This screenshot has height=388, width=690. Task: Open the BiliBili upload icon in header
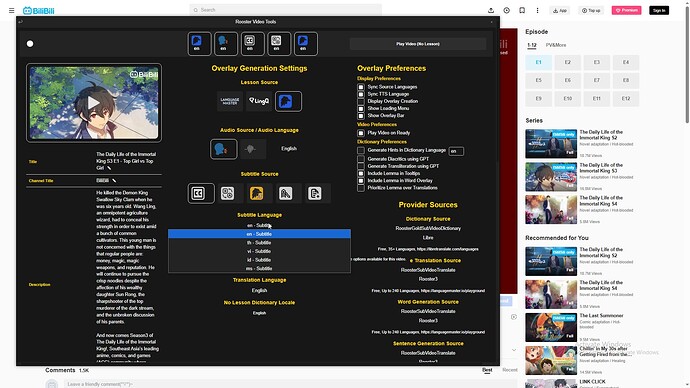point(491,10)
